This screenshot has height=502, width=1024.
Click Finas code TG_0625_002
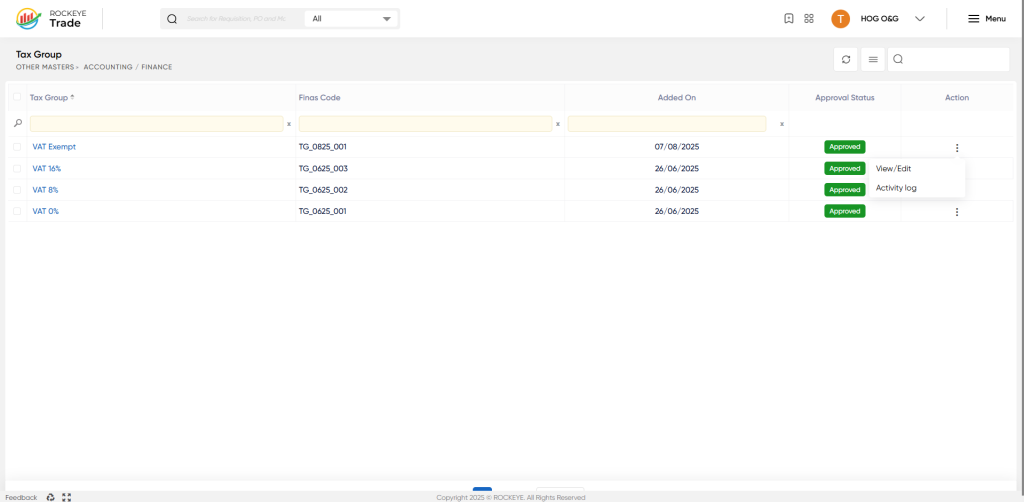[x=323, y=190]
